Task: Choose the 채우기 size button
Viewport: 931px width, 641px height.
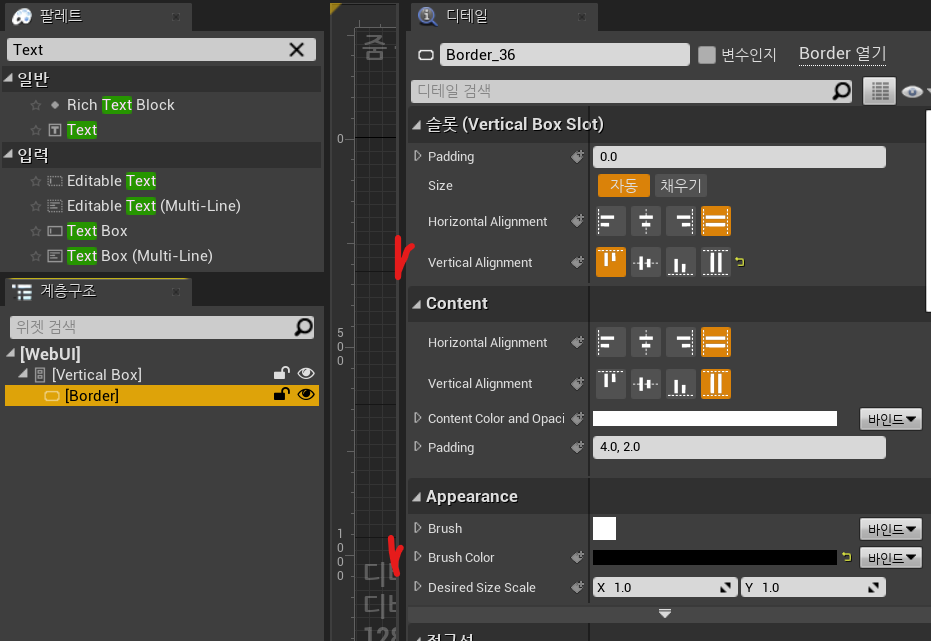Action: pyautogui.click(x=680, y=185)
